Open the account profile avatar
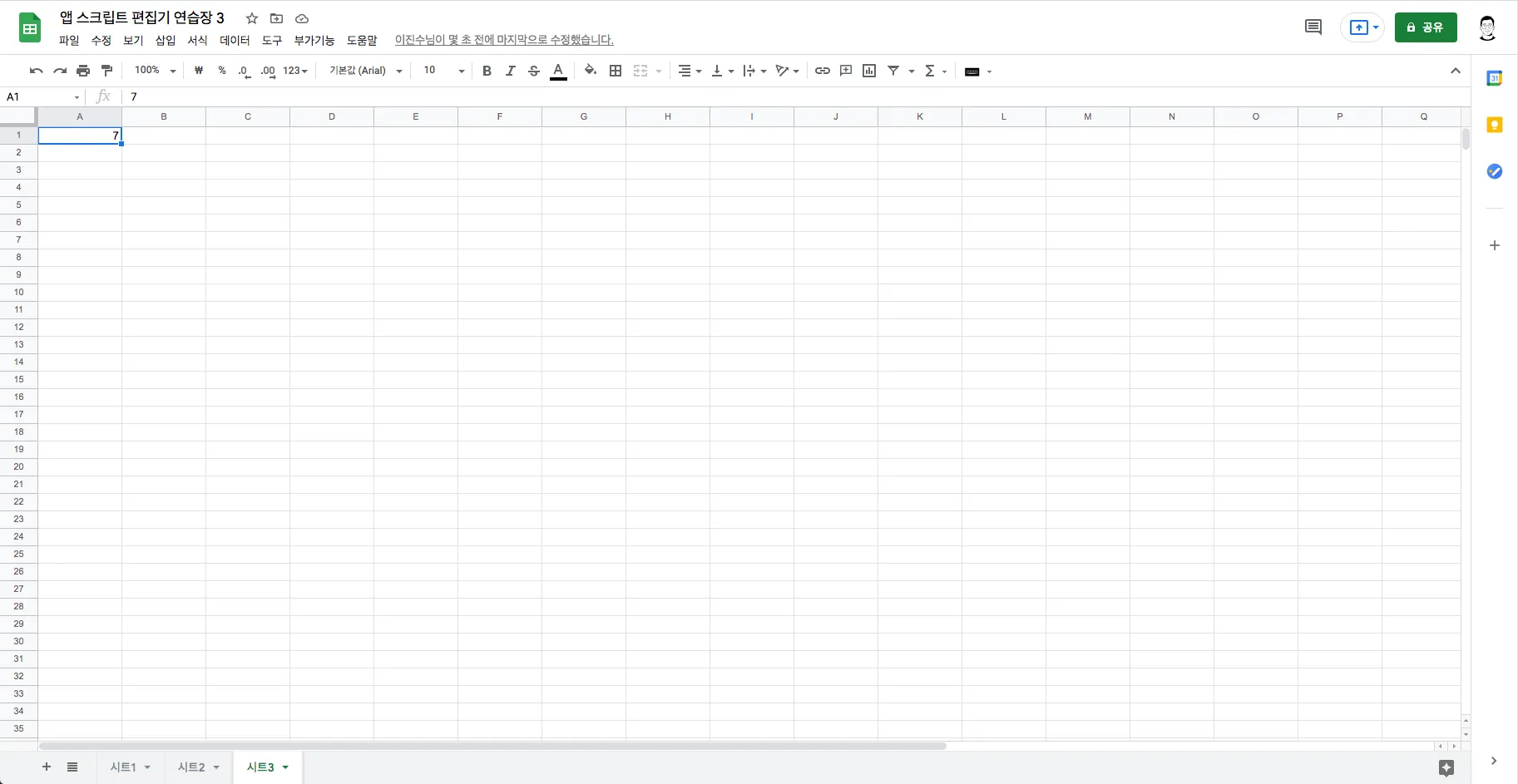Image resolution: width=1518 pixels, height=784 pixels. (x=1487, y=27)
